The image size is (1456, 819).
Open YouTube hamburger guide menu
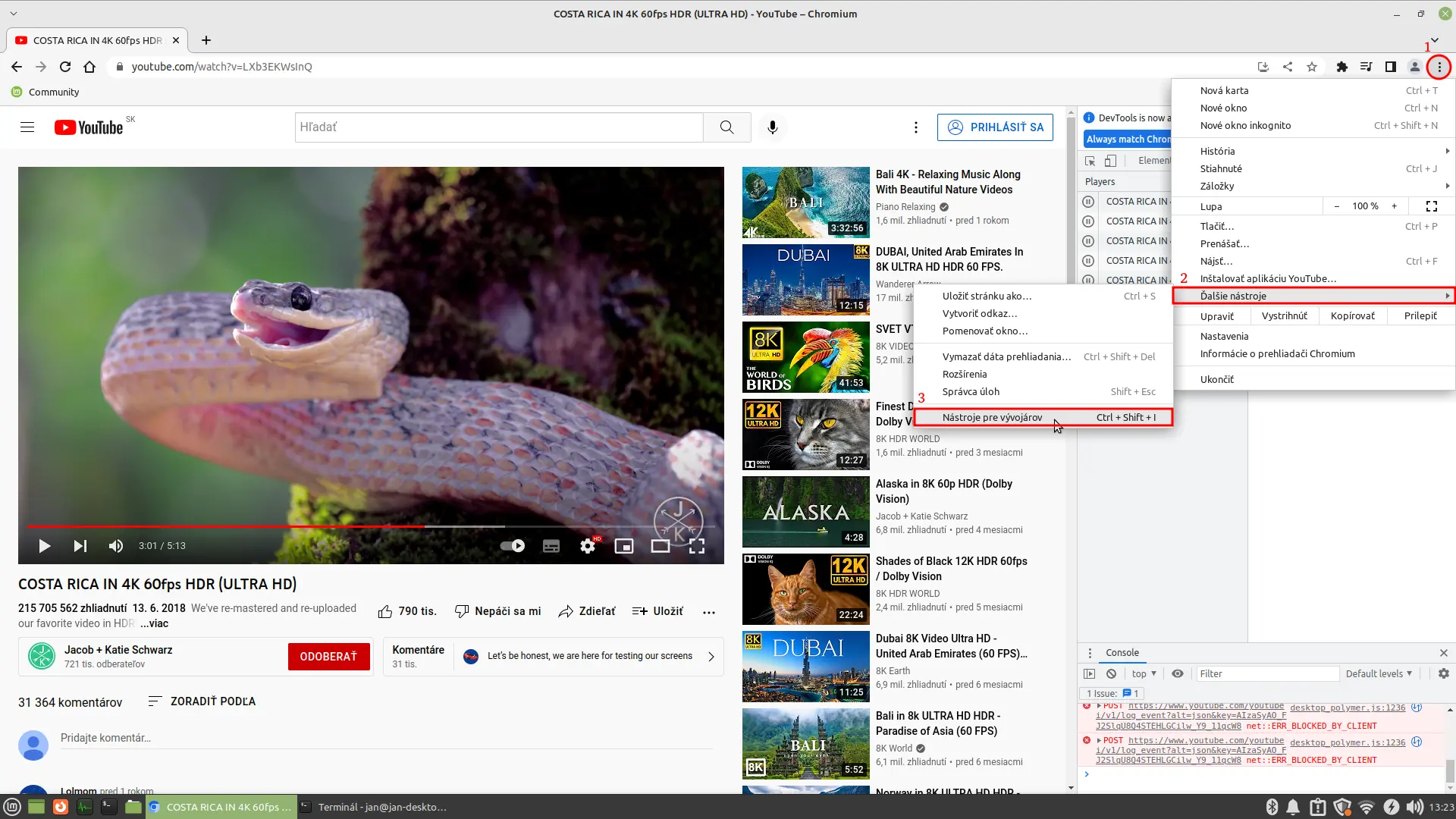[27, 127]
